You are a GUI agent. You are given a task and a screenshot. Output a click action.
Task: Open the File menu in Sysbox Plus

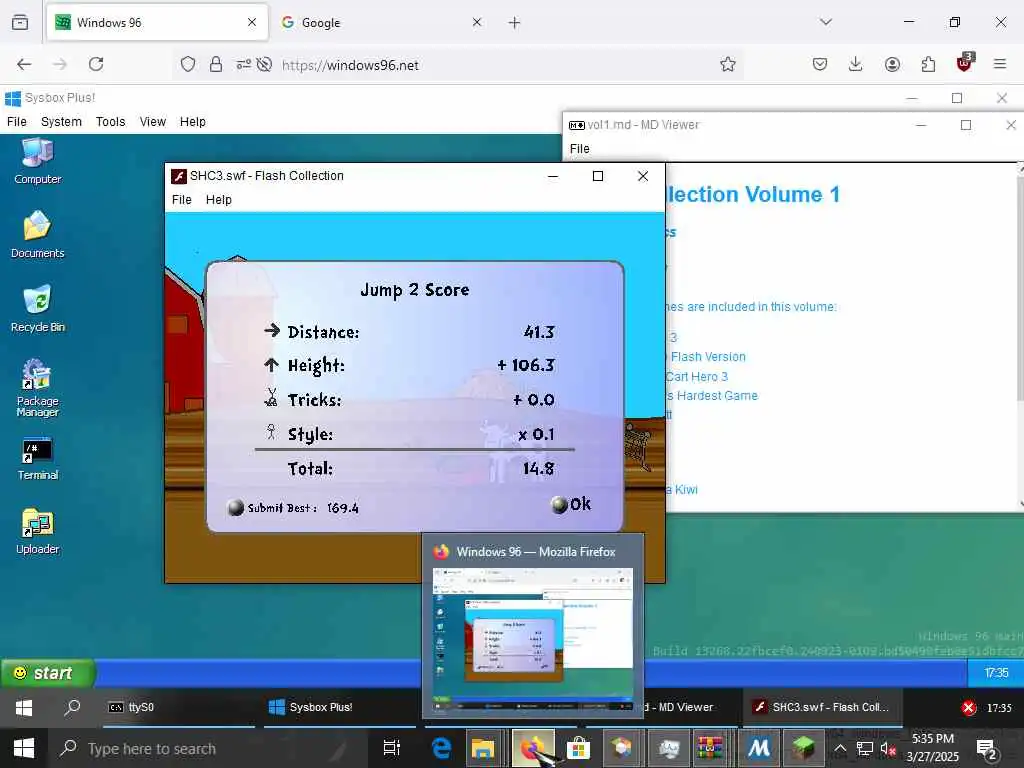17,121
